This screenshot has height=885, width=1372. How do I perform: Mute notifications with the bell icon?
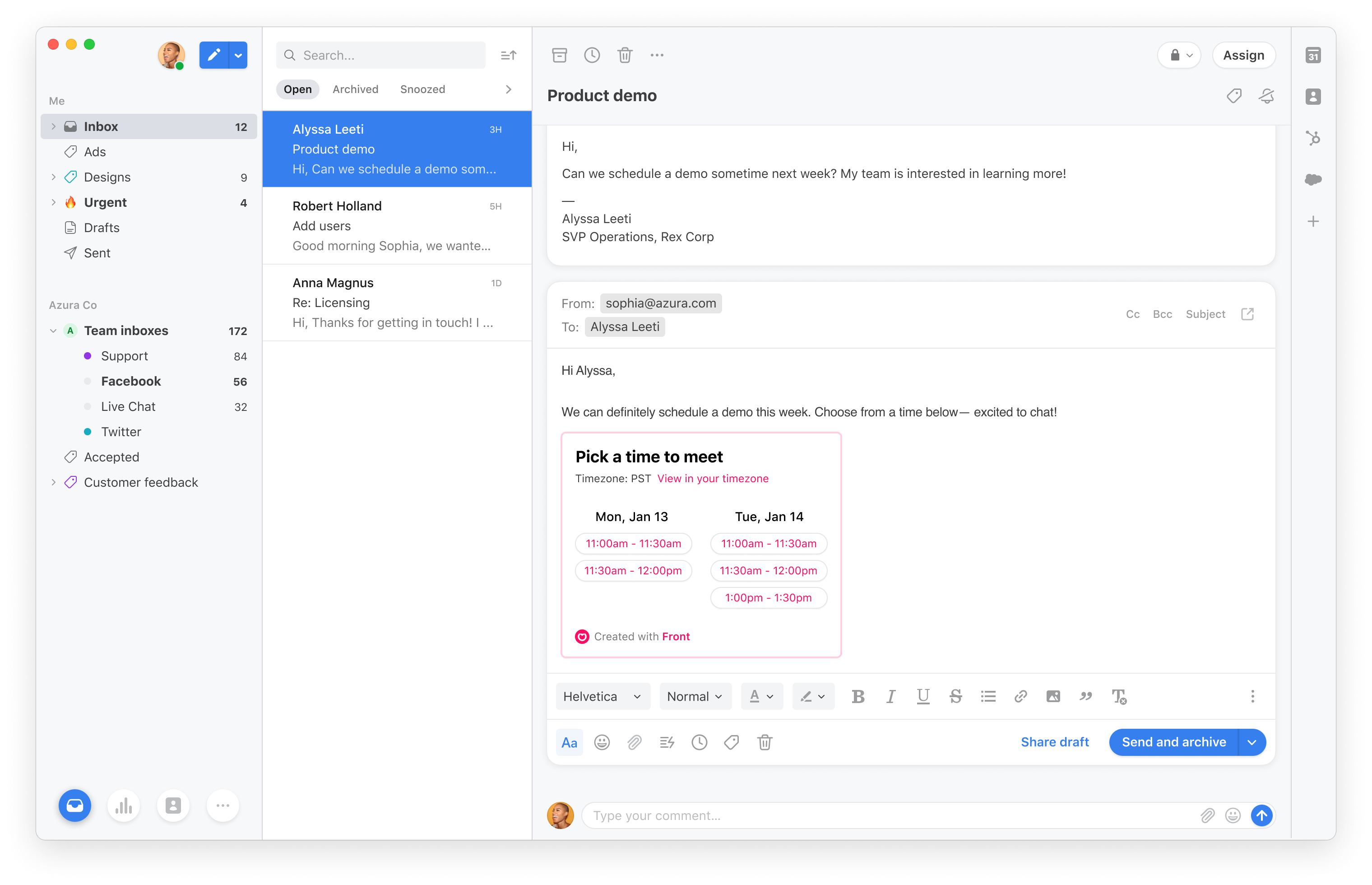[1266, 95]
